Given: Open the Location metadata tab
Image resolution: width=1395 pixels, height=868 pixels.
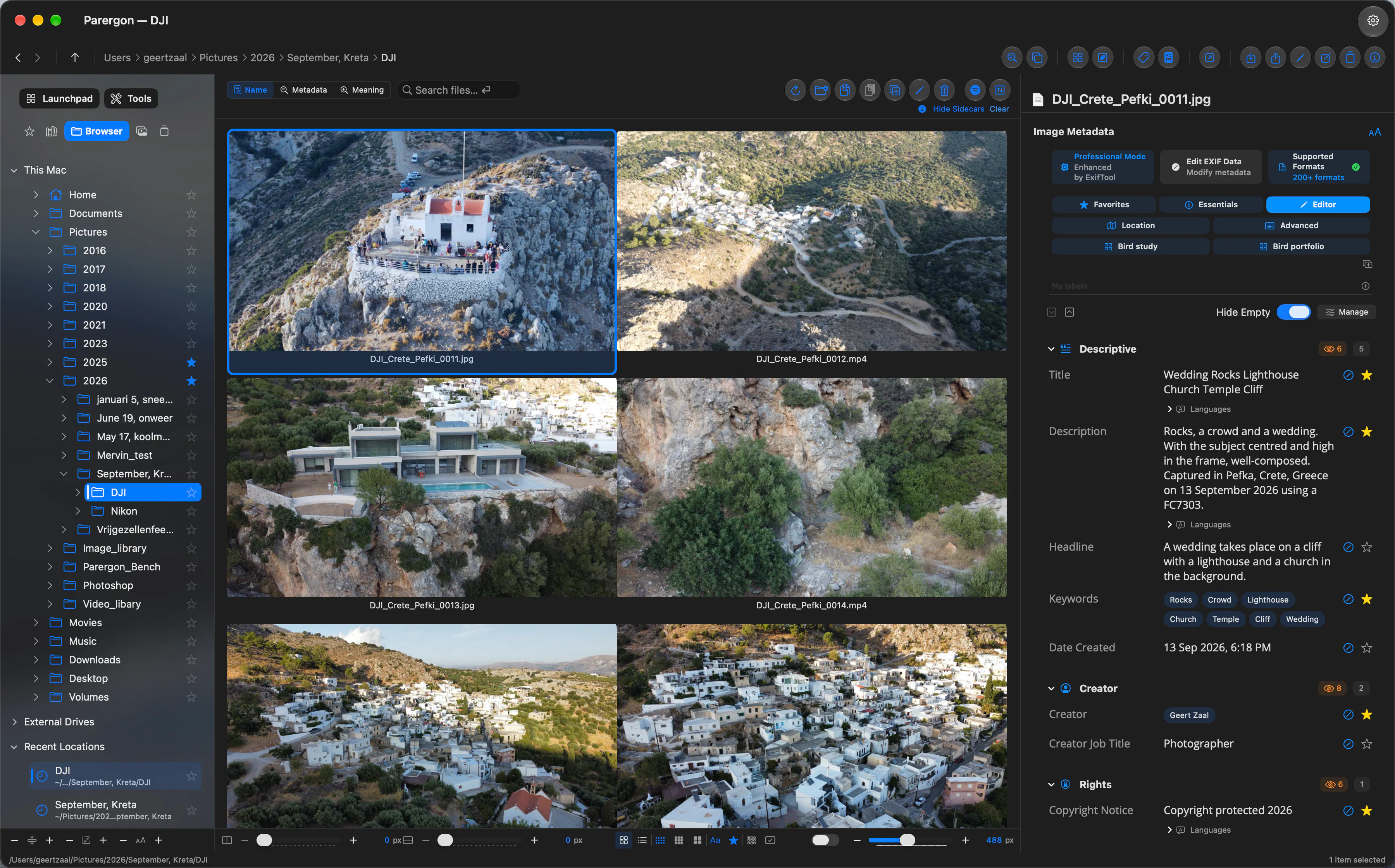Looking at the screenshot, I should click(1130, 226).
